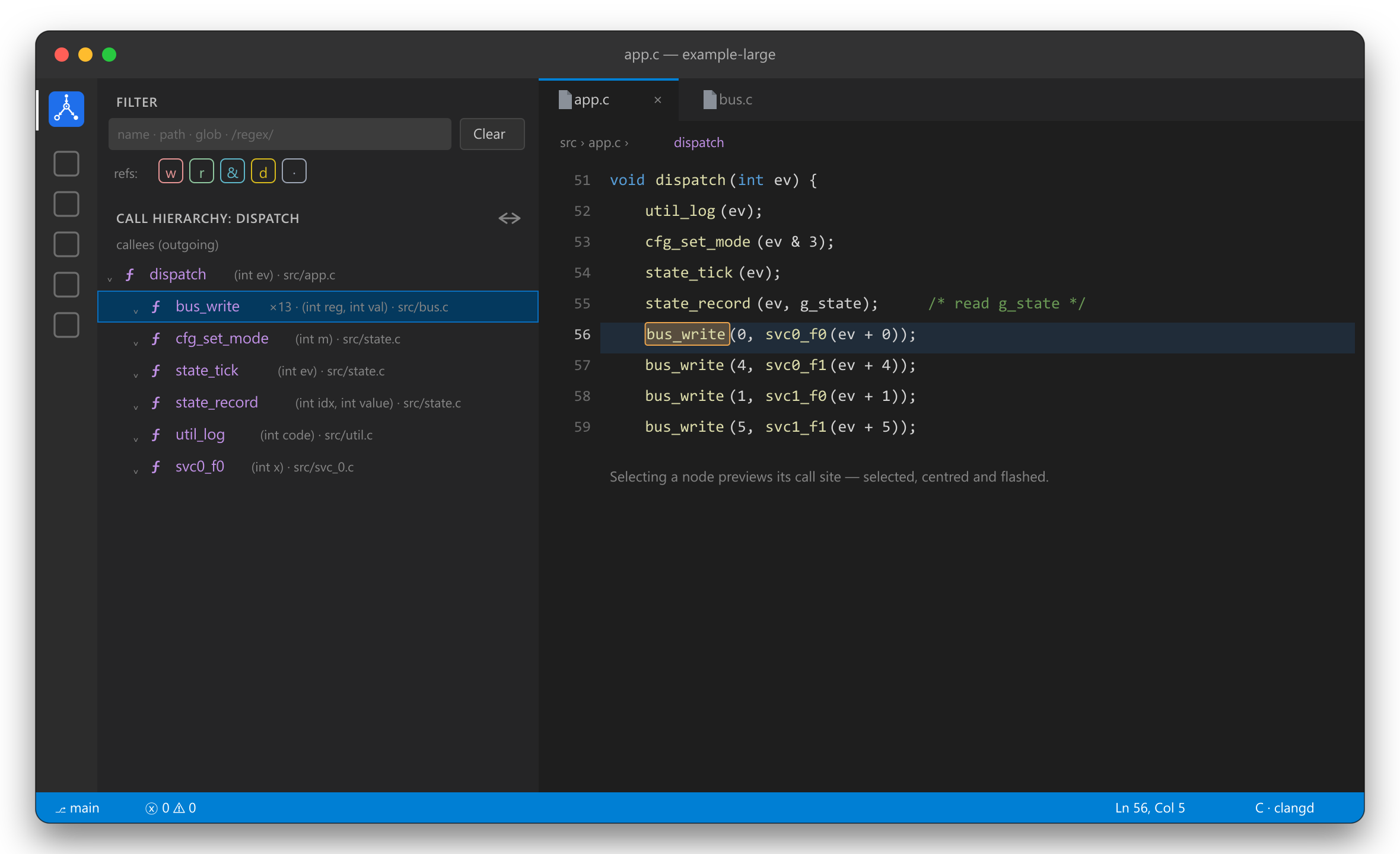The width and height of the screenshot is (1400, 854).
Task: Click the Clear filter button
Action: pos(492,134)
